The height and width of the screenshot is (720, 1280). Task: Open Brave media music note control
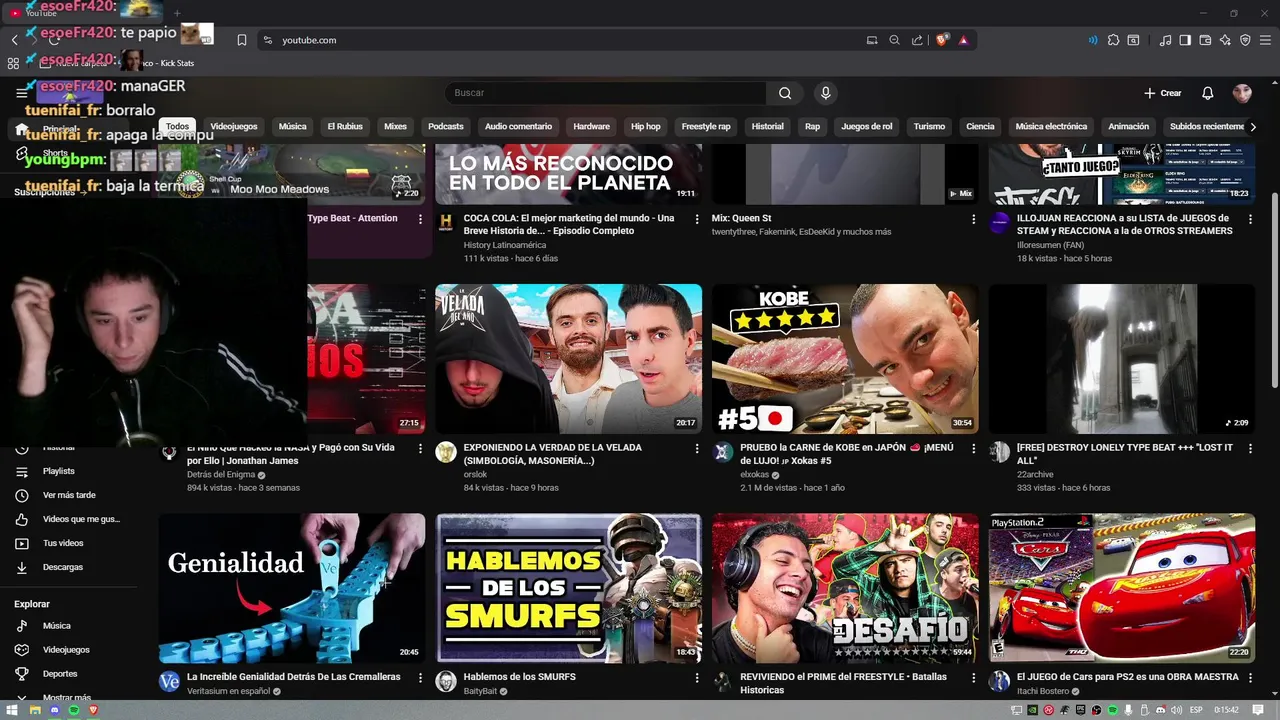click(1165, 40)
